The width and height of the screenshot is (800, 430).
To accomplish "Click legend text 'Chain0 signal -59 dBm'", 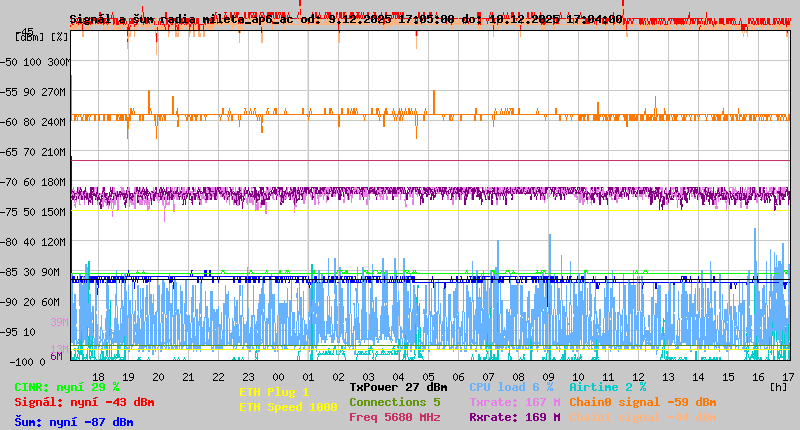I will (643, 402).
